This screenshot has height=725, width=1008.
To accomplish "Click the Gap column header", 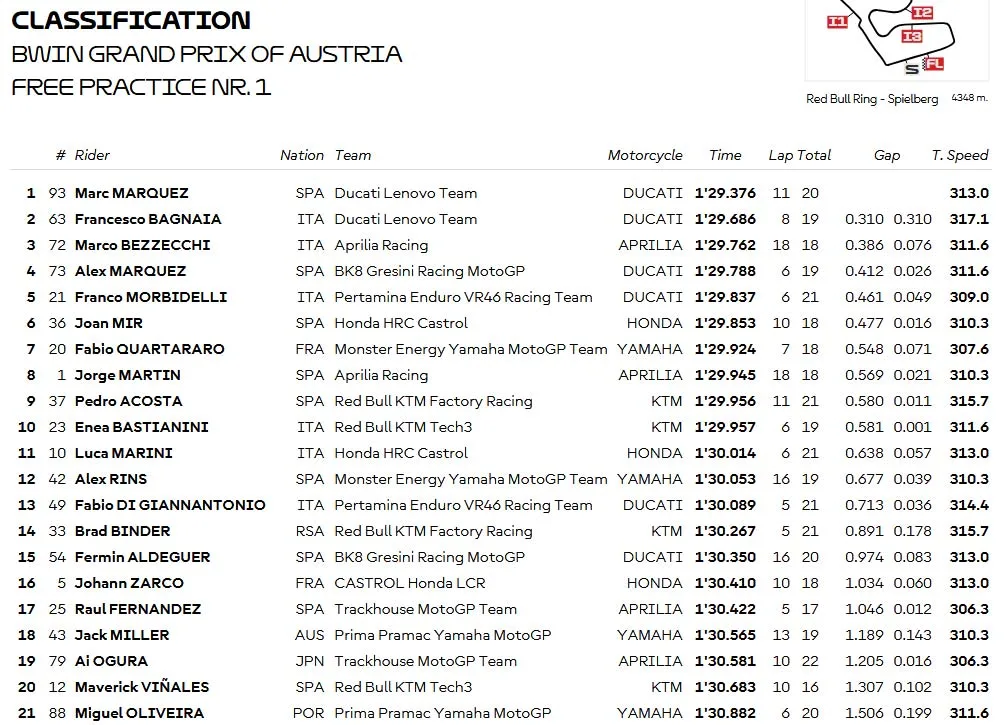I will click(x=887, y=155).
